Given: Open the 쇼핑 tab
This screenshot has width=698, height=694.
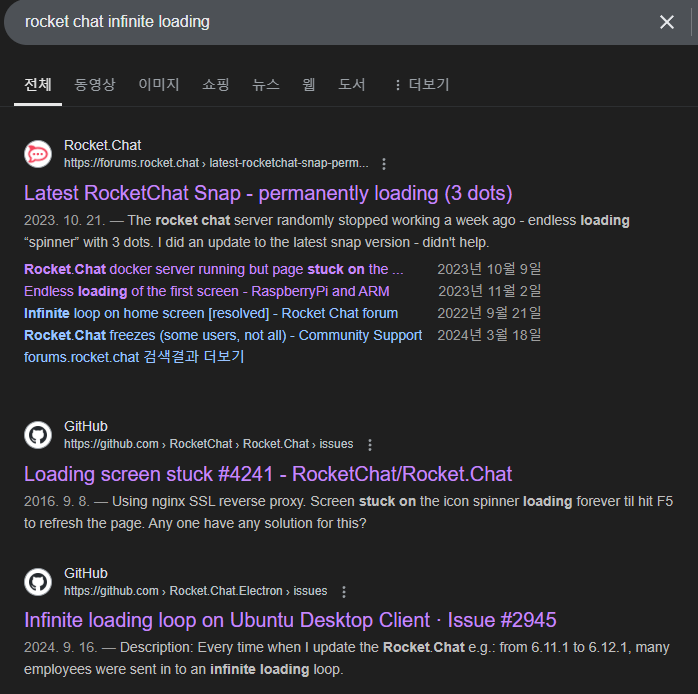Looking at the screenshot, I should [215, 85].
